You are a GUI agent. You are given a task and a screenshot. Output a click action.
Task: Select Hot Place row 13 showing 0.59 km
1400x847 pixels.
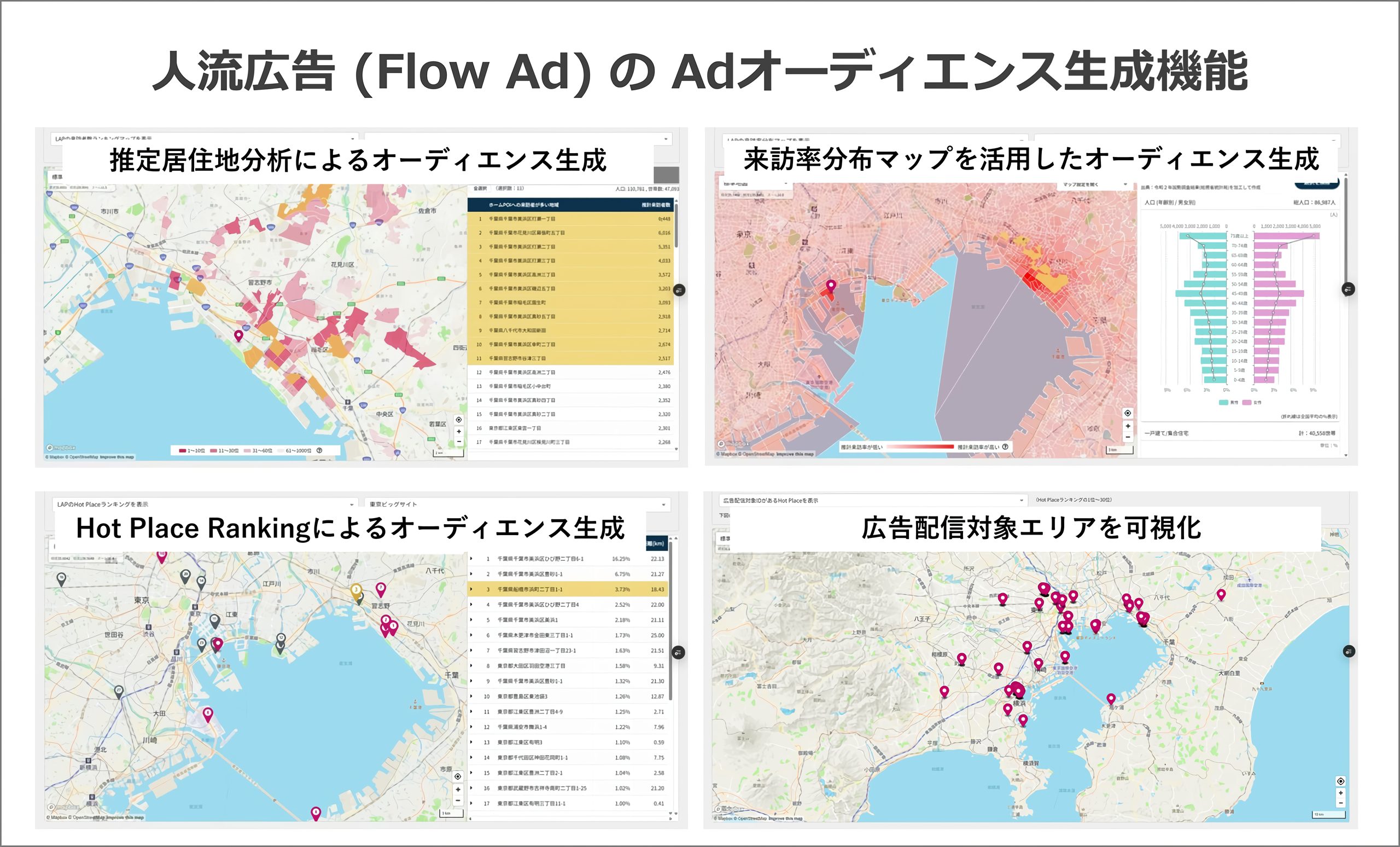pyautogui.click(x=568, y=742)
